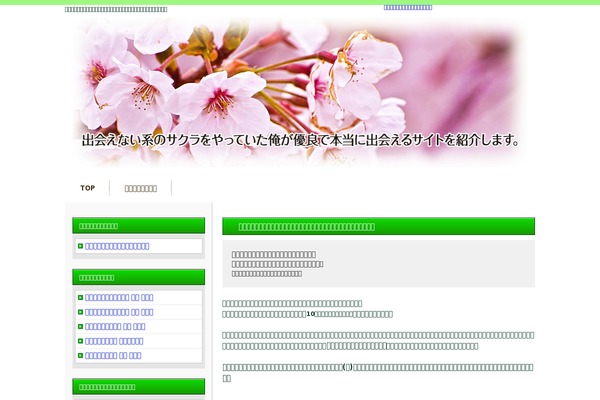Click the second green sidebar section header
Image resolution: width=600 pixels, height=400 pixels.
click(138, 277)
